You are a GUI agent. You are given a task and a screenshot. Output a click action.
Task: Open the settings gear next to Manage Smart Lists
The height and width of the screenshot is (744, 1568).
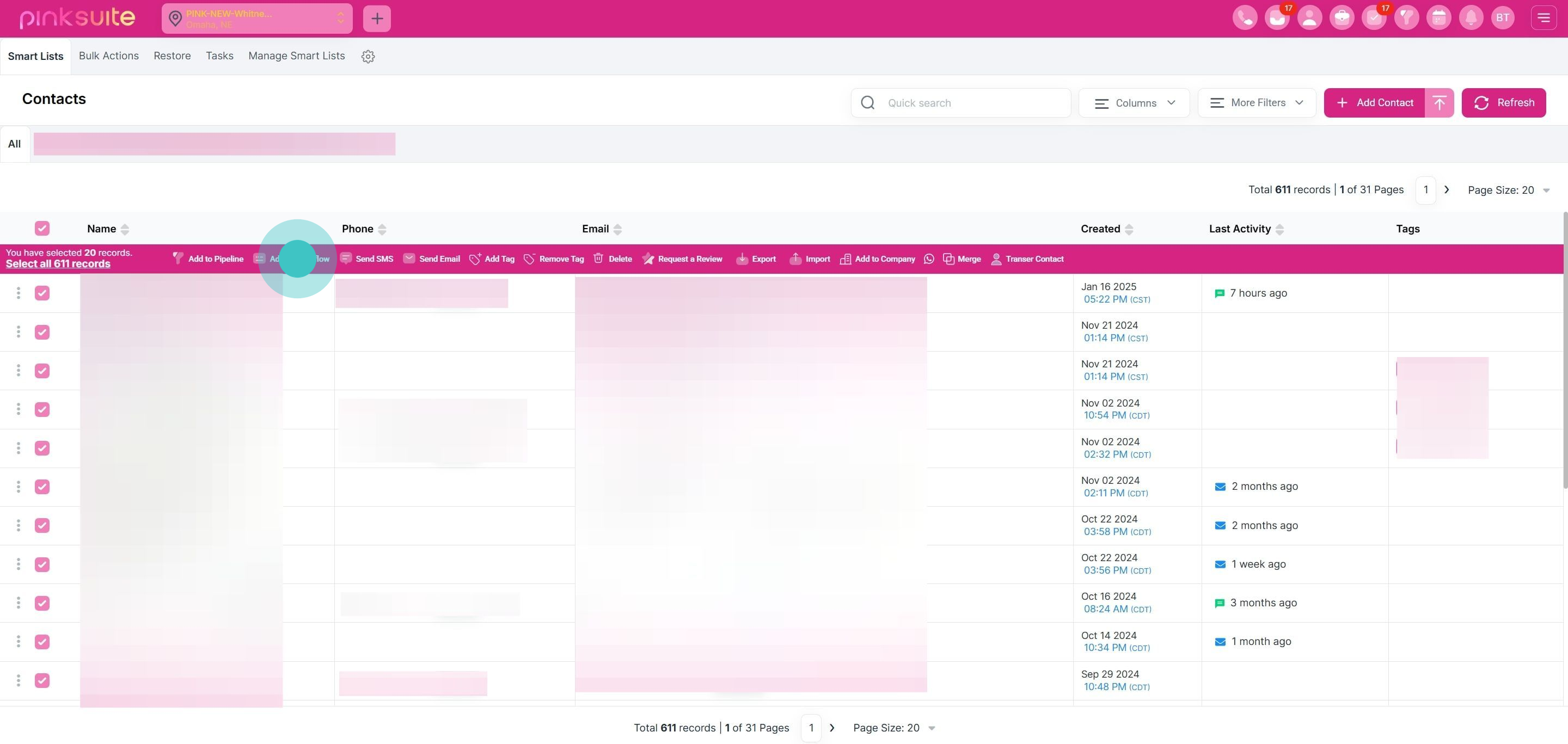367,57
